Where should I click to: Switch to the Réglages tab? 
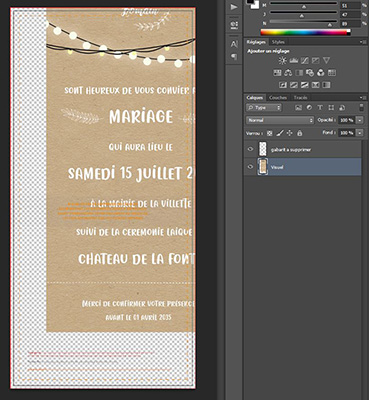[256, 42]
